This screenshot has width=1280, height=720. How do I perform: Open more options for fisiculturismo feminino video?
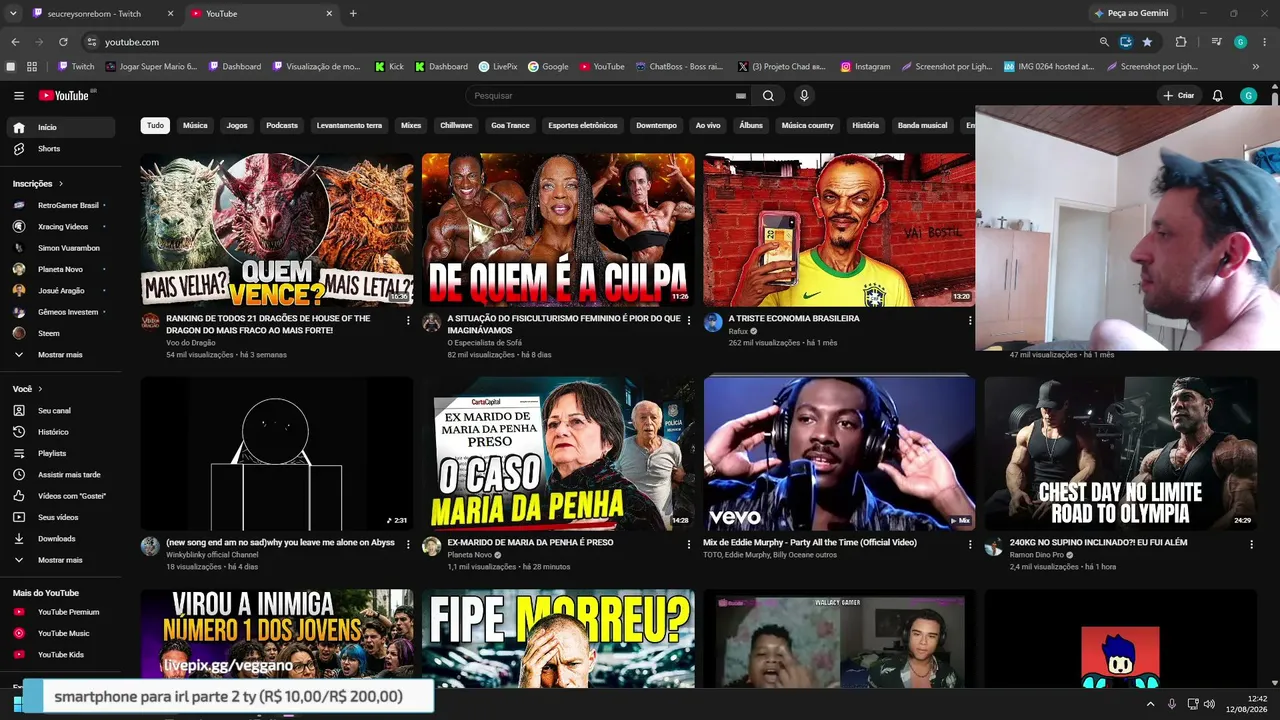(688, 321)
